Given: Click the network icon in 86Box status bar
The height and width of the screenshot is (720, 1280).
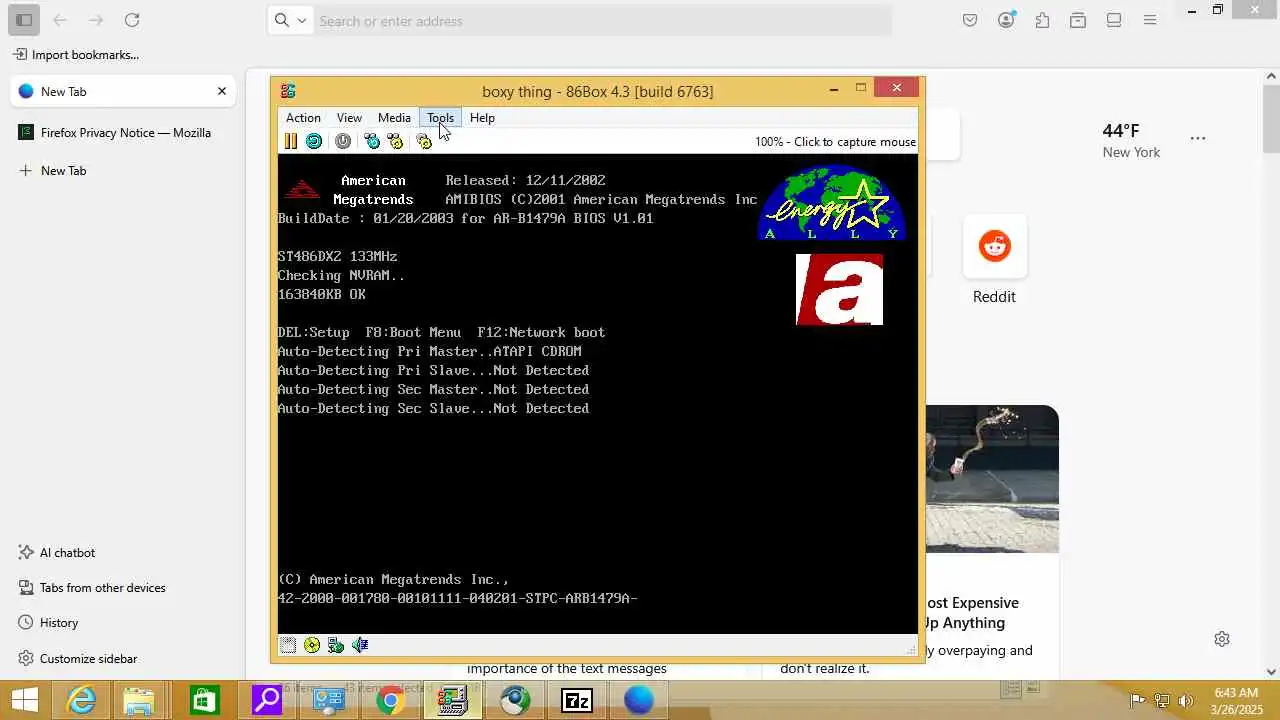Looking at the screenshot, I should coord(336,645).
